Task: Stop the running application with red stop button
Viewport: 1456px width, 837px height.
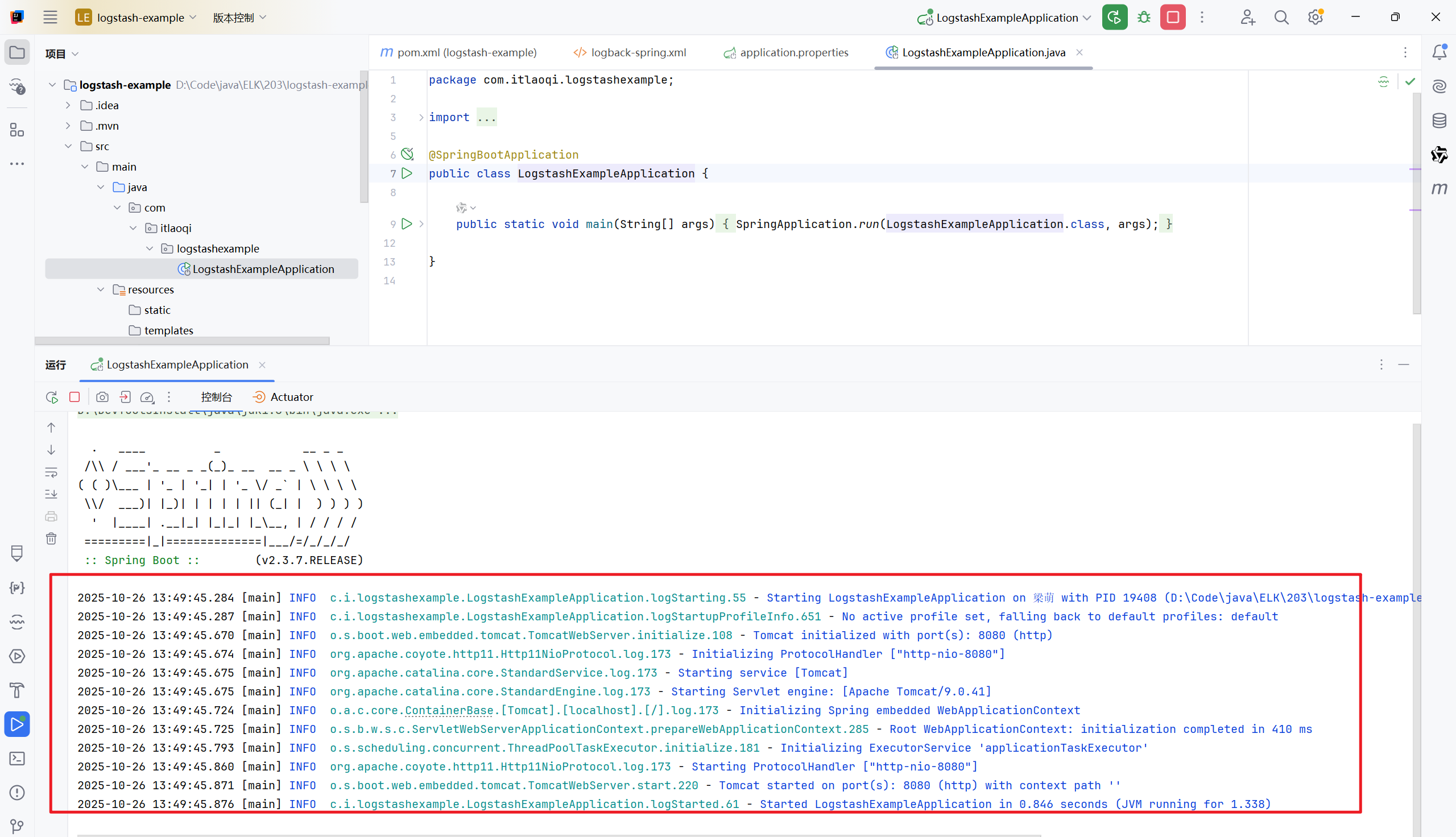Action: tap(1173, 17)
